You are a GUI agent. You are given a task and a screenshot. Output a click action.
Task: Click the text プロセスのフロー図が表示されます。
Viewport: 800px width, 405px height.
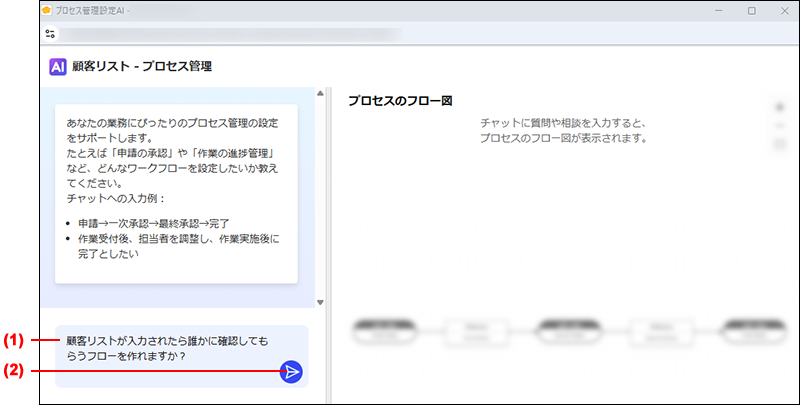click(563, 138)
